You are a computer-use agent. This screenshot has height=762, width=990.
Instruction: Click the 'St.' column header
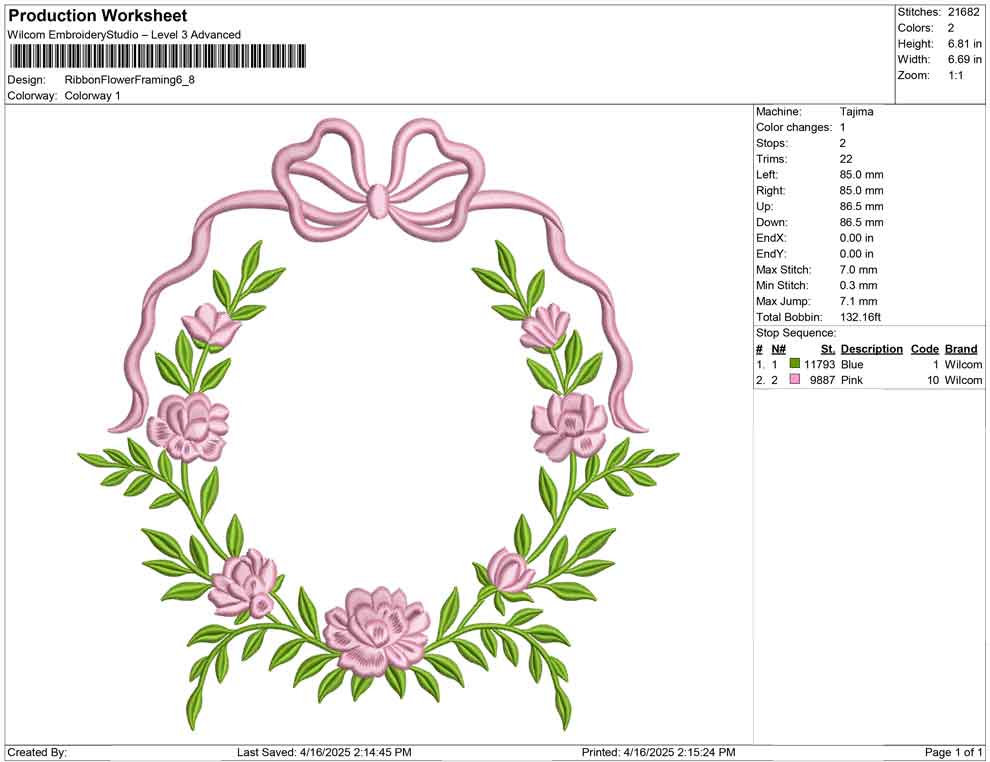click(828, 349)
